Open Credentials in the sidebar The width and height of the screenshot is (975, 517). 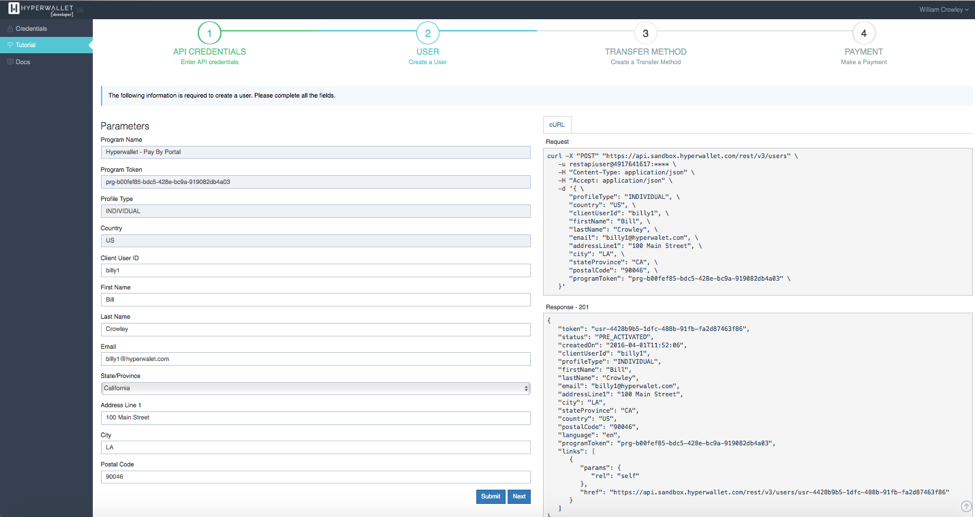[47, 29]
